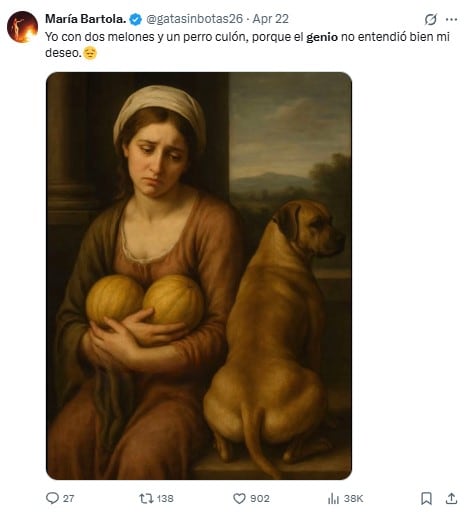Click the share upload-arrow icon
The width and height of the screenshot is (471, 514).
point(451,498)
